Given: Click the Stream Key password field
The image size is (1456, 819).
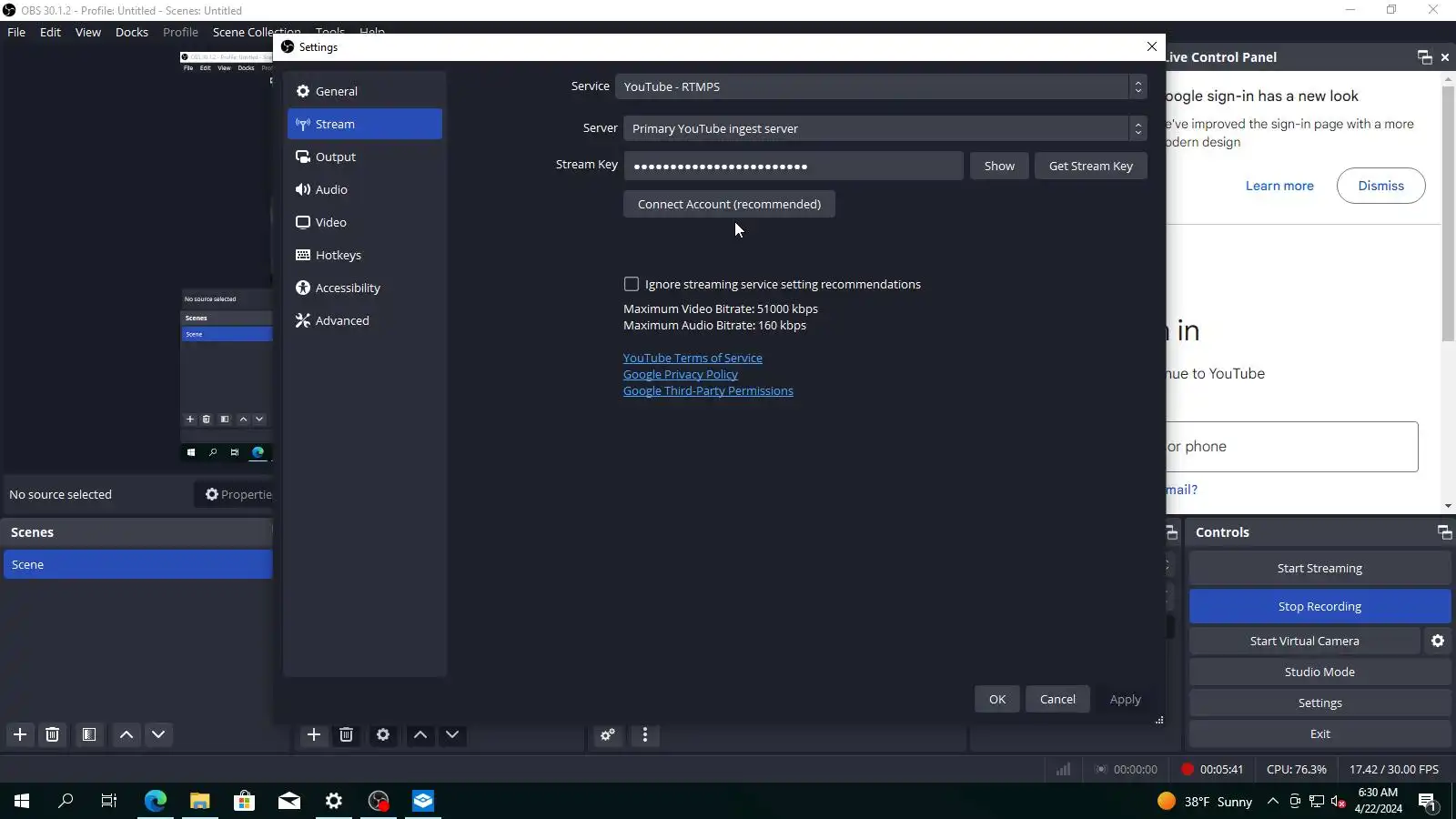Looking at the screenshot, I should click(x=793, y=166).
